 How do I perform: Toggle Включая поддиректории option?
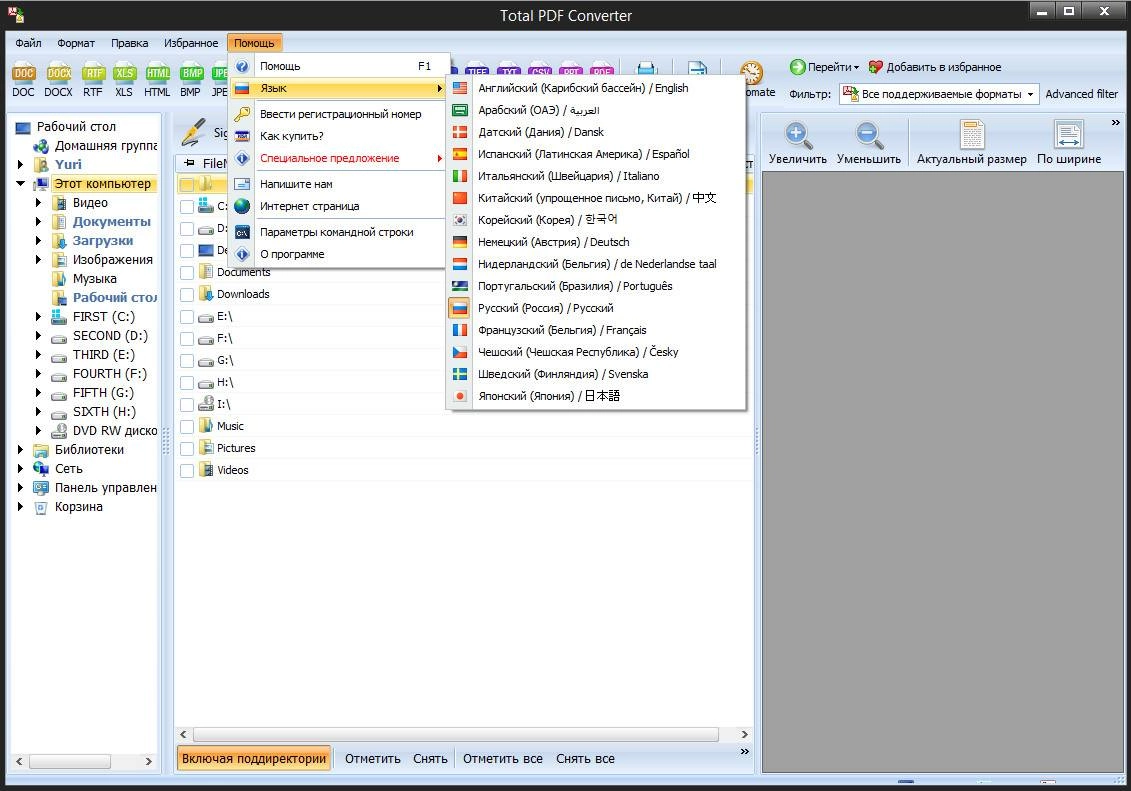point(254,759)
